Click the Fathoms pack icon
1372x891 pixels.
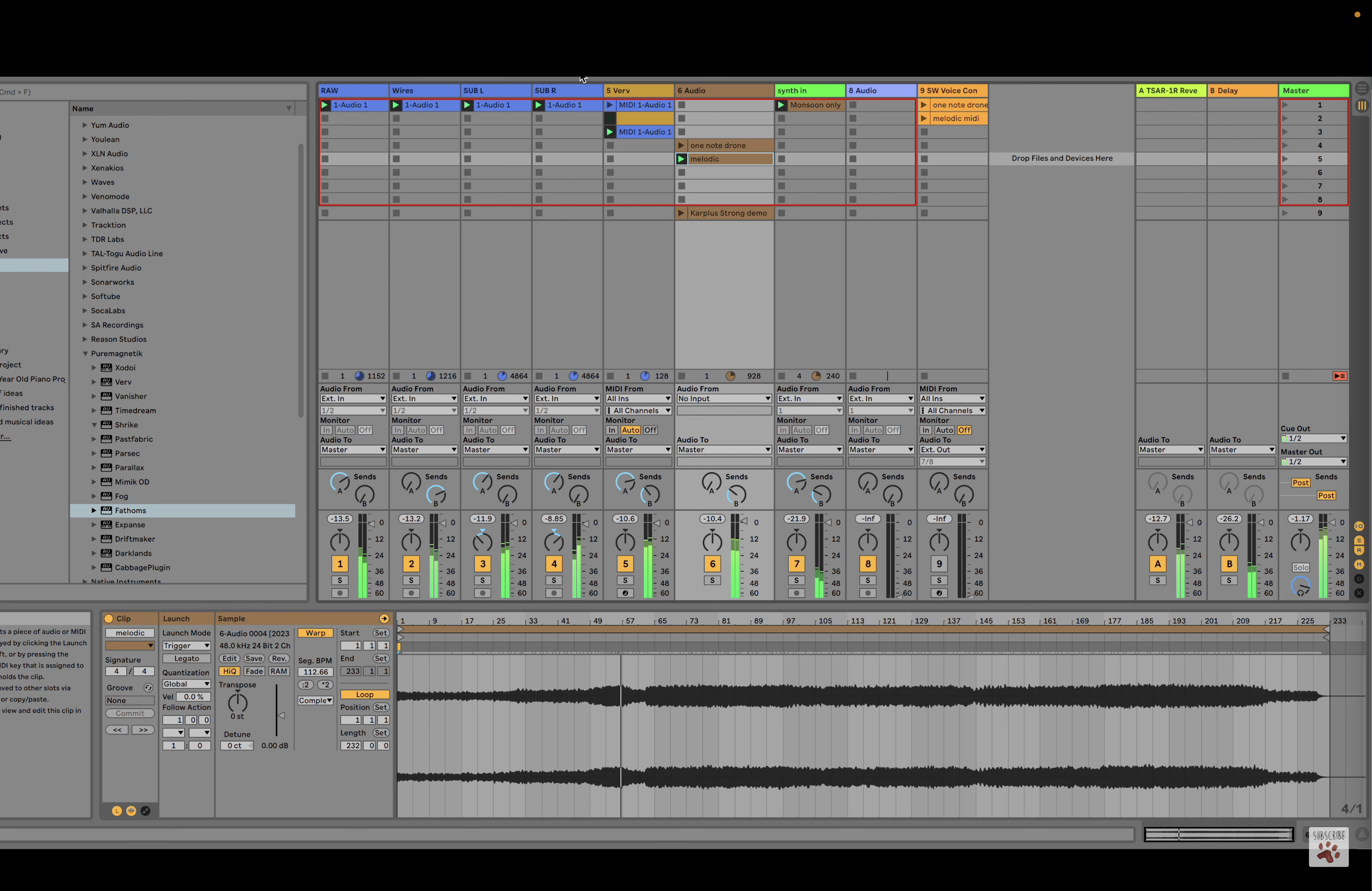point(106,510)
